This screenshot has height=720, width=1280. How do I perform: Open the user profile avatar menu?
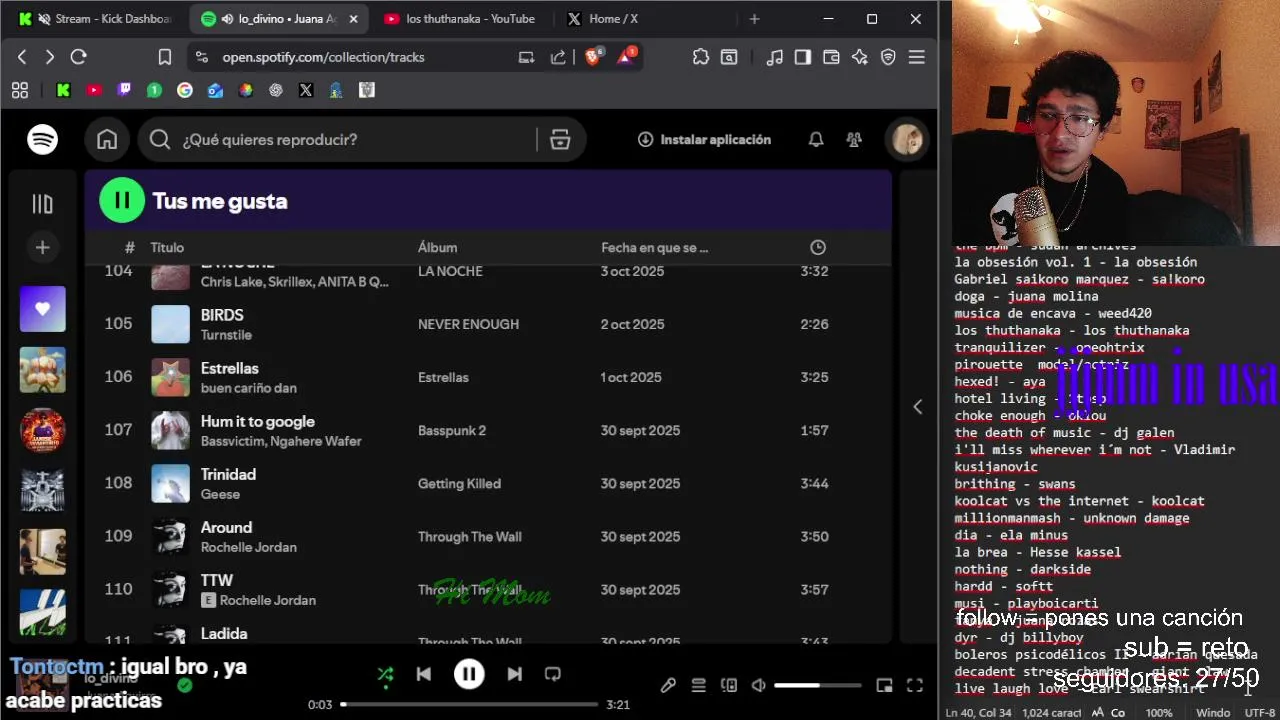(x=908, y=140)
